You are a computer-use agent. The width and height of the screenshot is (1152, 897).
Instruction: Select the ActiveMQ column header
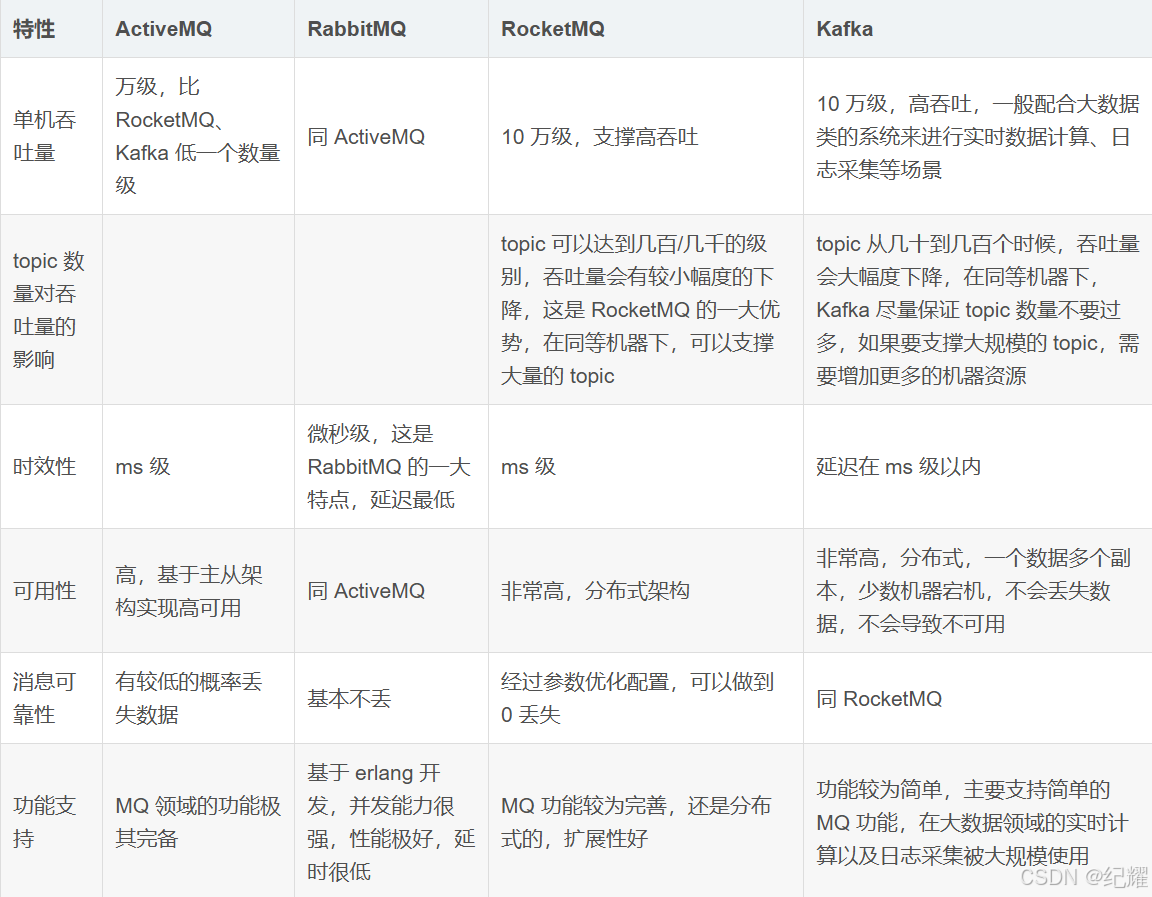(162, 29)
